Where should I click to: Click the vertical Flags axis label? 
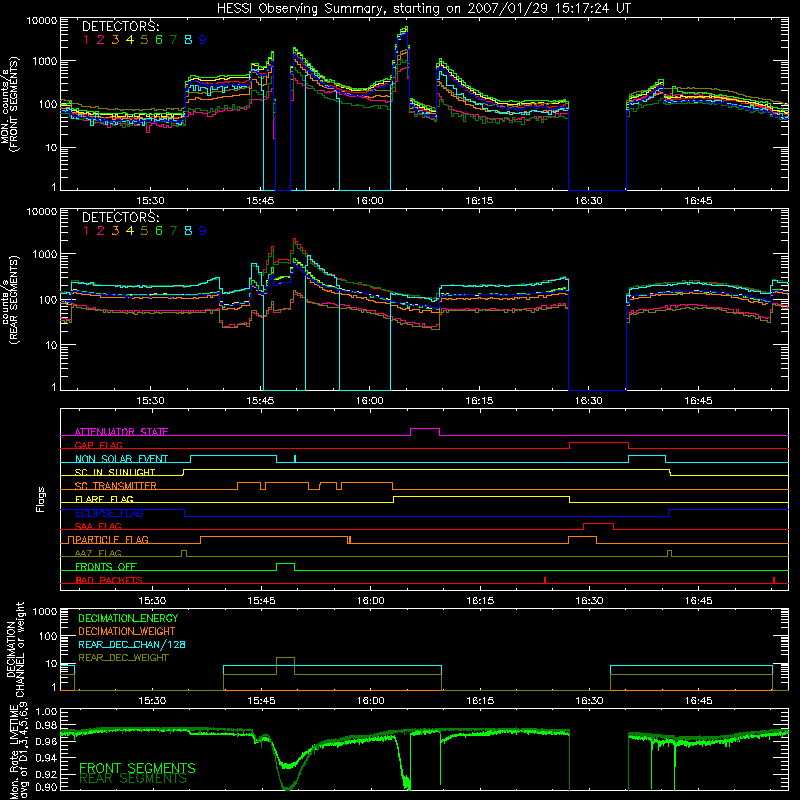point(41,499)
